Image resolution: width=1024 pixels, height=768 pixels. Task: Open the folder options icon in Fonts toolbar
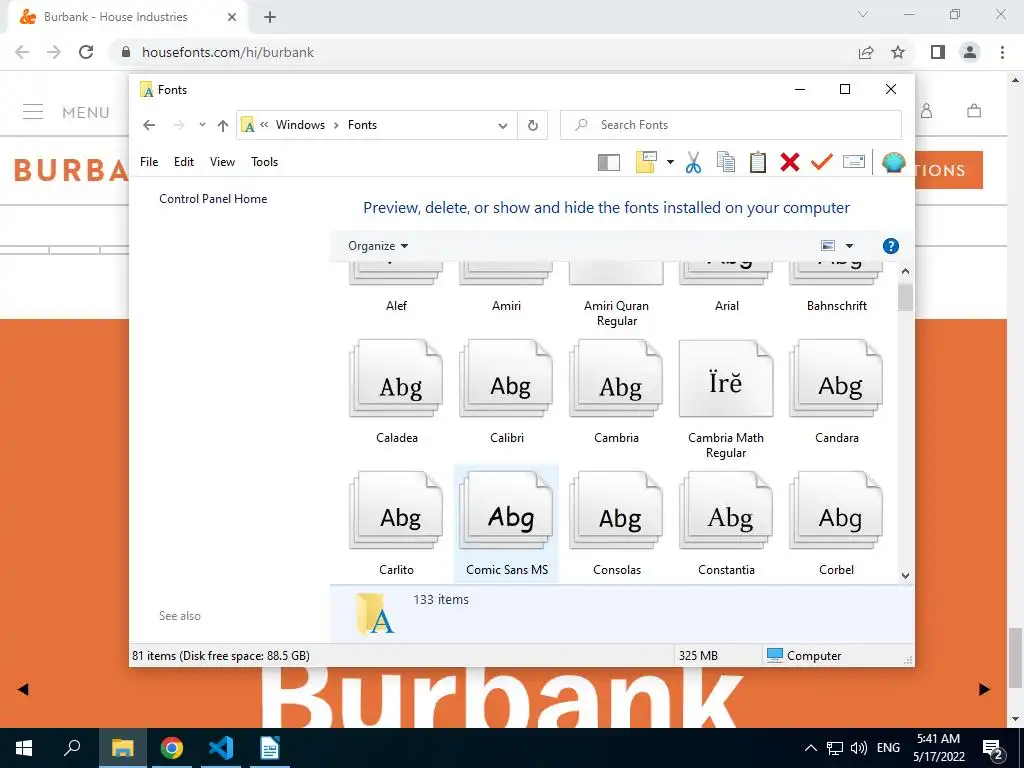tap(646, 162)
